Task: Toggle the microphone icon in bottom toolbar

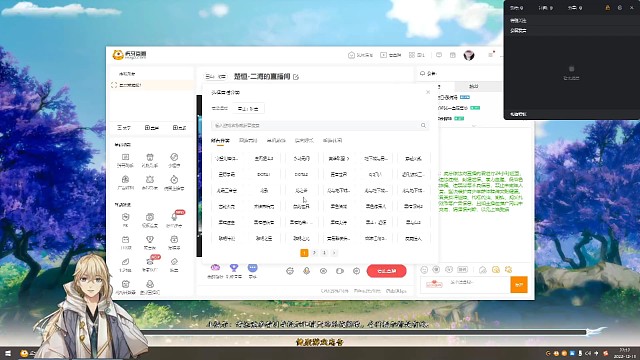Action: click(307, 271)
